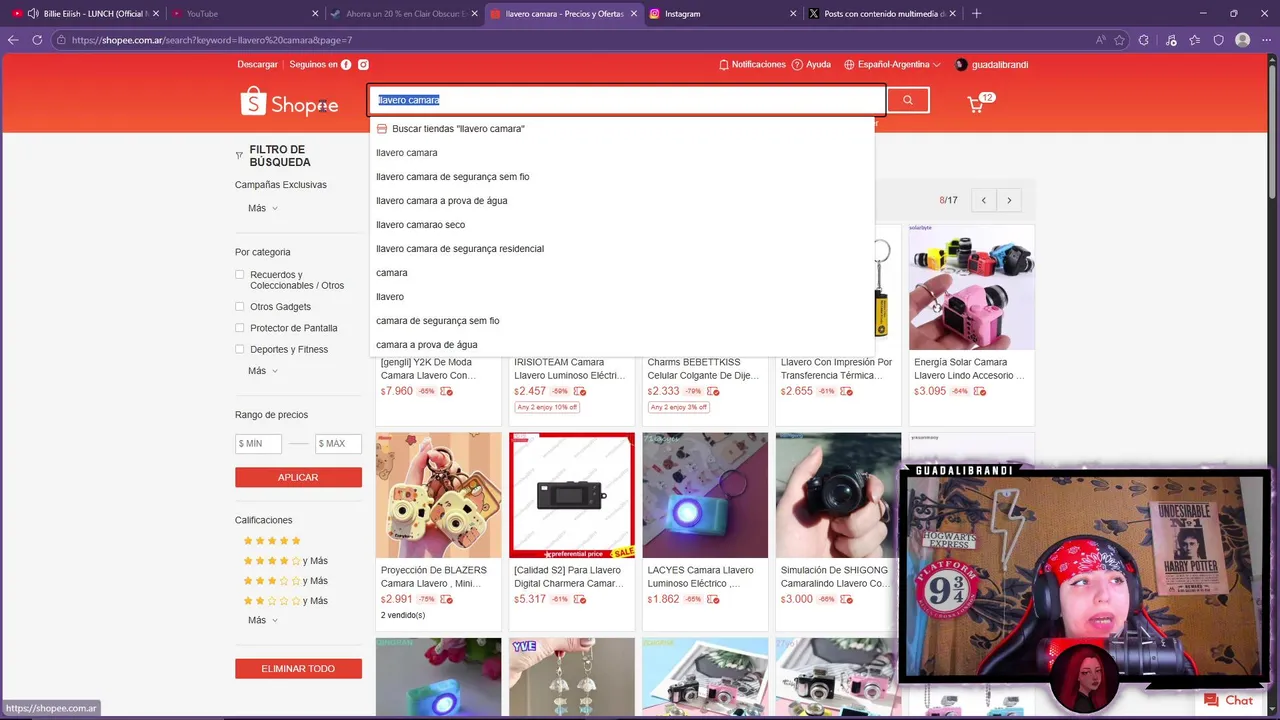Reload the page
Image resolution: width=1280 pixels, height=720 pixels.
point(37,40)
